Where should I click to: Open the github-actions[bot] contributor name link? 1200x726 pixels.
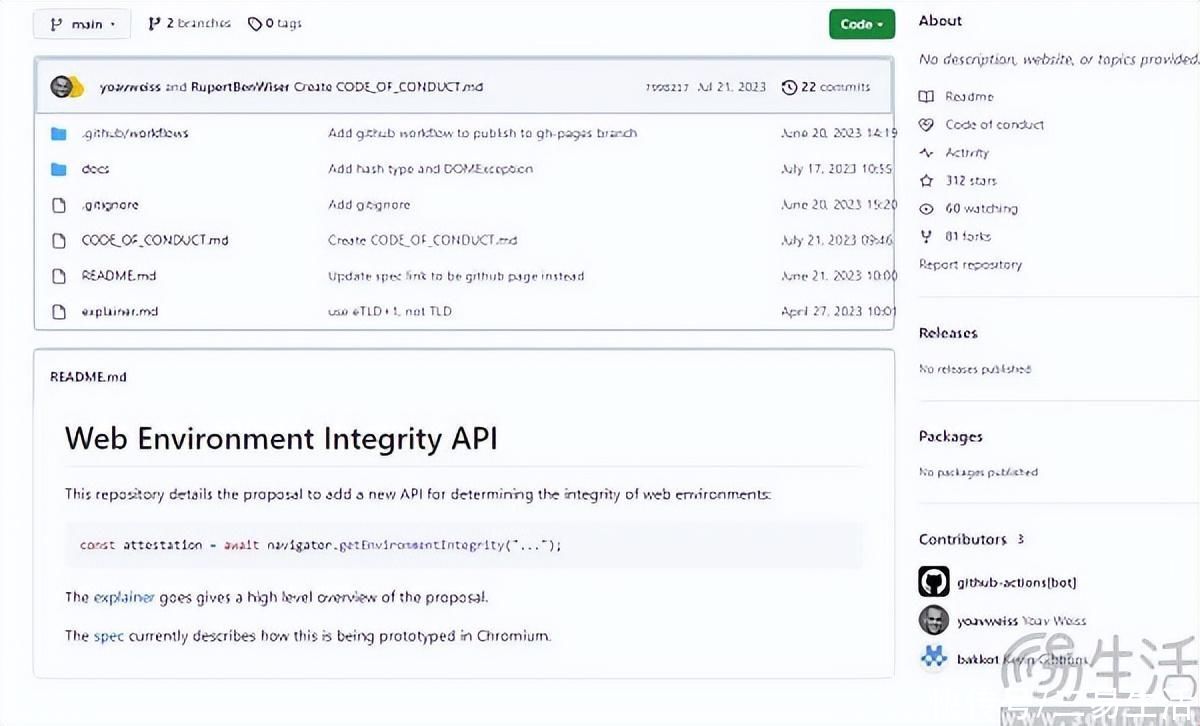tap(1017, 582)
